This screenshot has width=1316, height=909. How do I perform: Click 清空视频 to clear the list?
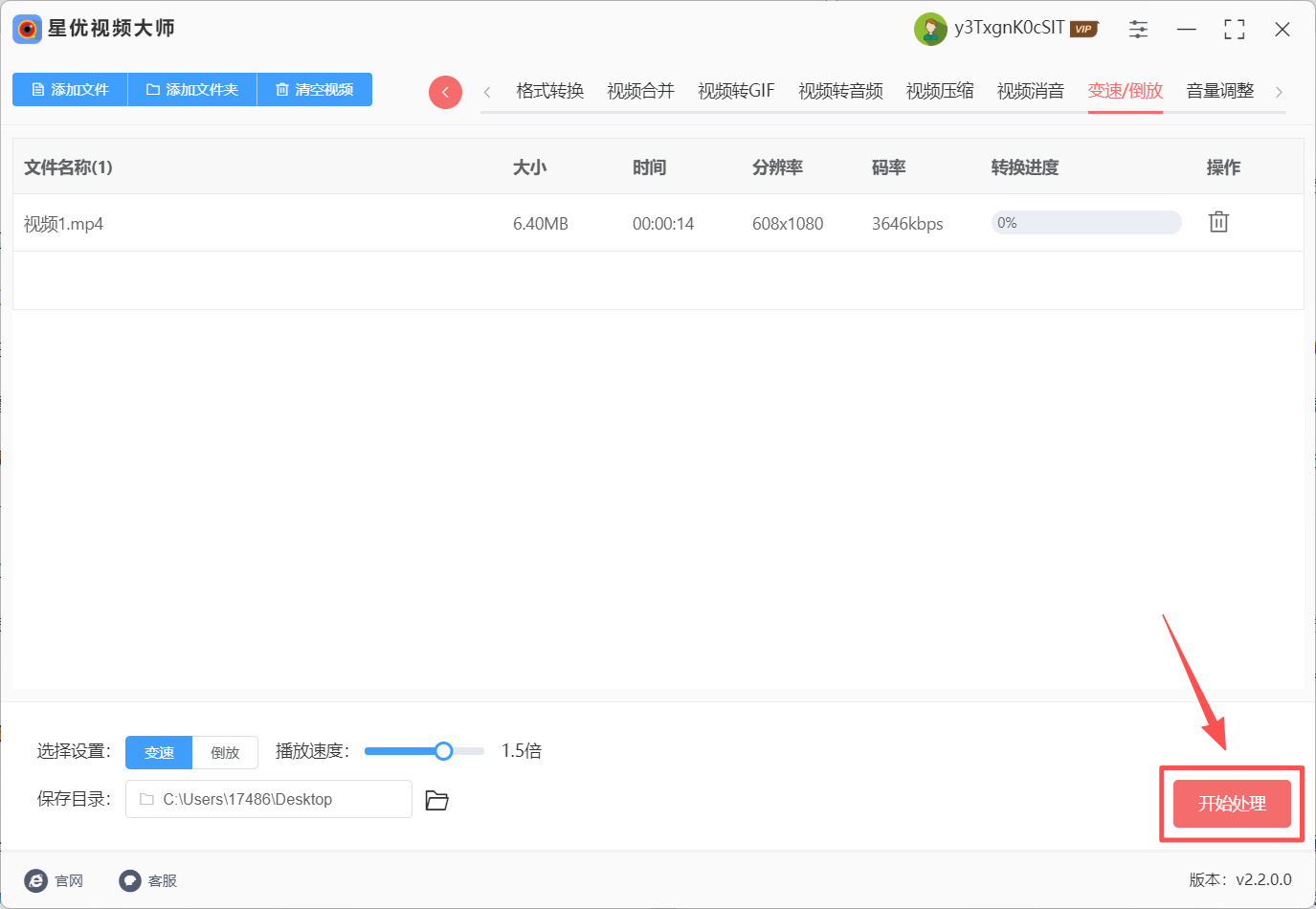point(314,89)
